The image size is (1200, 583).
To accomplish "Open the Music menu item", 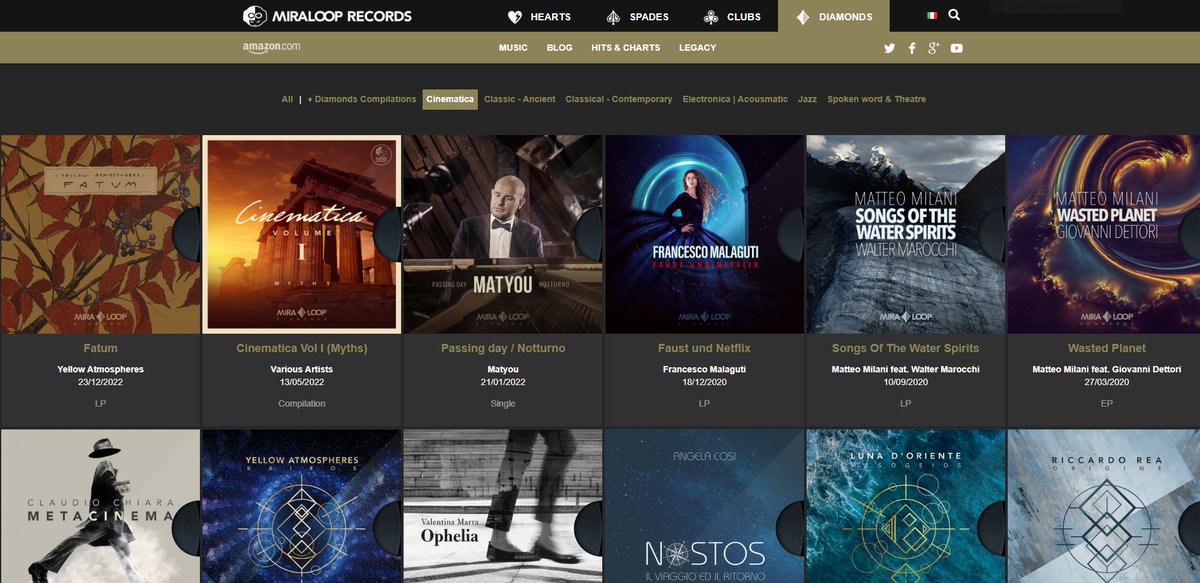I will click(513, 48).
